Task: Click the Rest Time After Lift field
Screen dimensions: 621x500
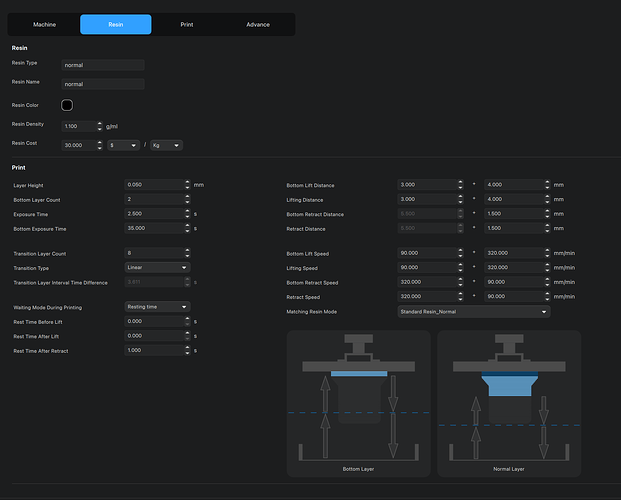Action: [x=154, y=336]
